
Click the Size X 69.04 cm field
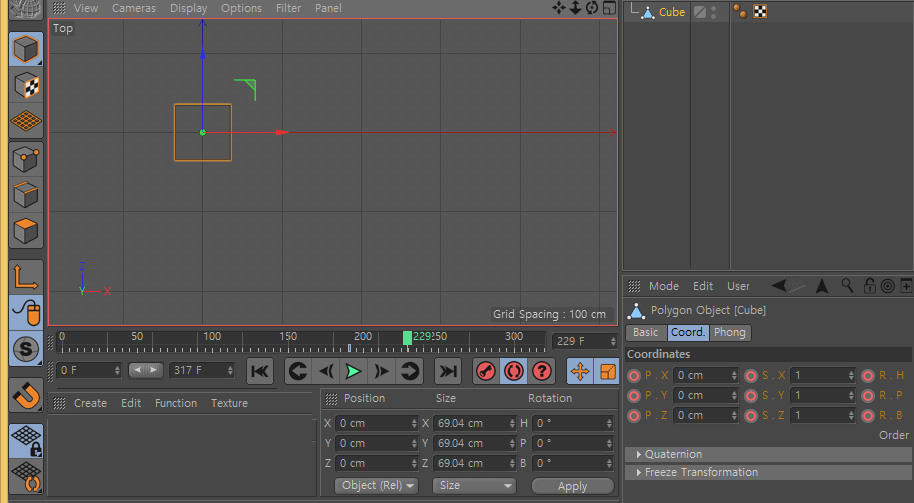pos(473,423)
